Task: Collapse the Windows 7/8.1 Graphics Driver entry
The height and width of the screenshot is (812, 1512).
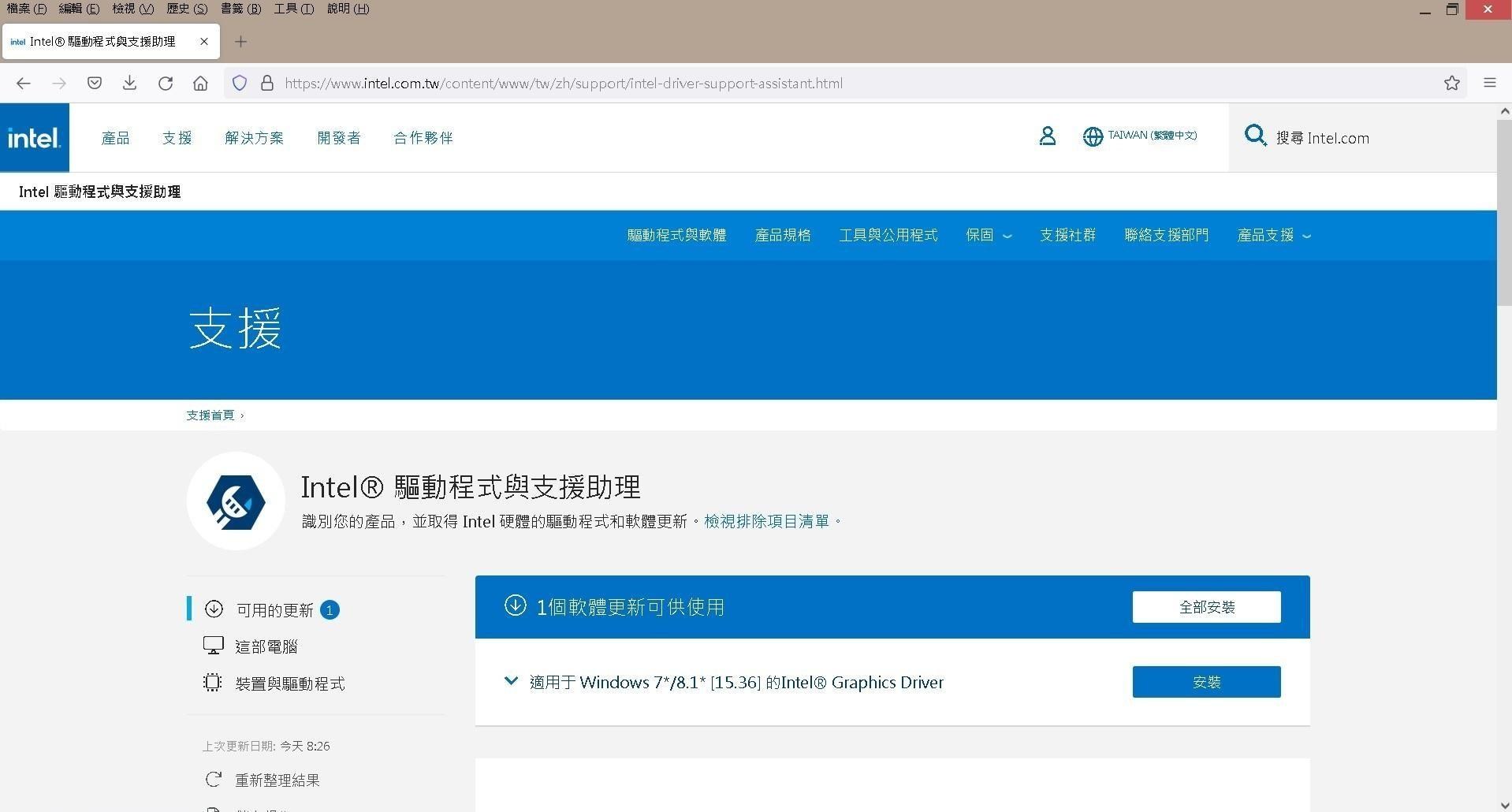Action: click(511, 681)
